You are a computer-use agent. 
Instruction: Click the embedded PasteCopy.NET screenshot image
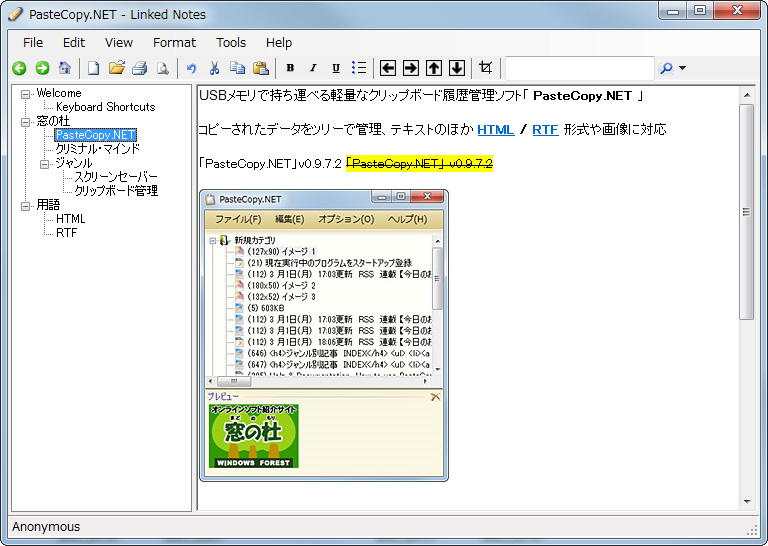tap(324, 335)
